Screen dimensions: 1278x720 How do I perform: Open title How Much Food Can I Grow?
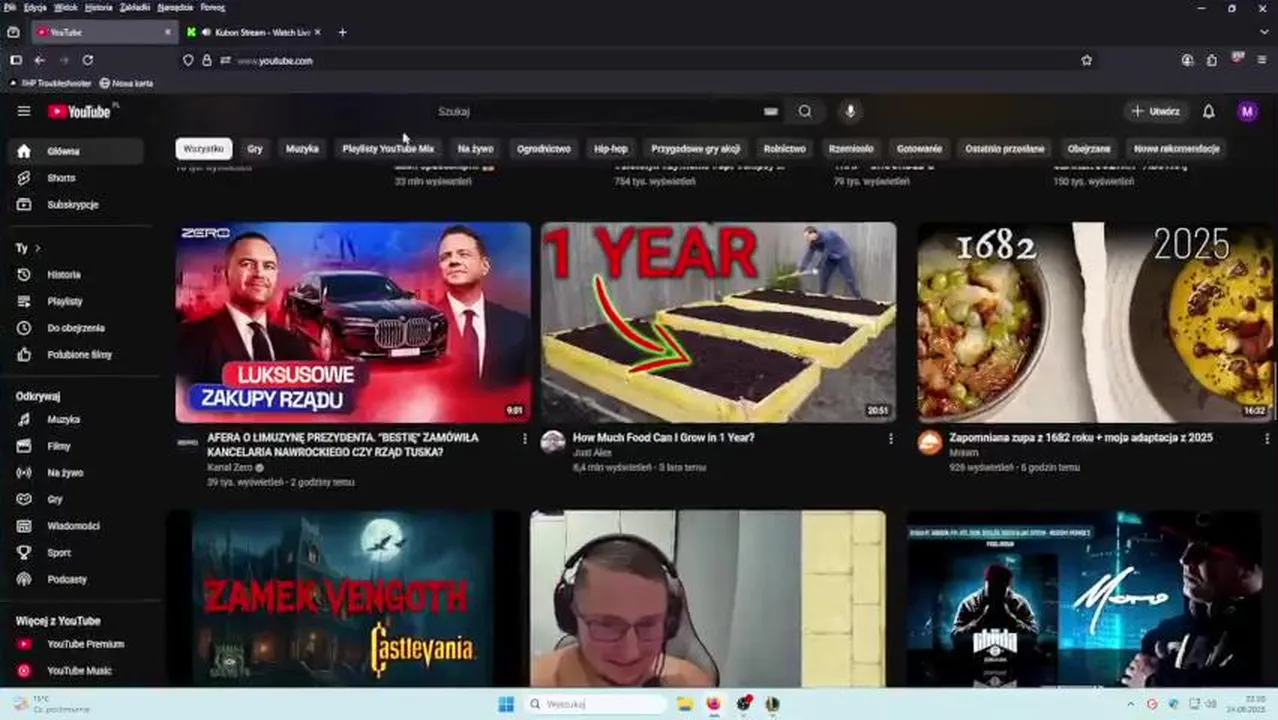[663, 437]
